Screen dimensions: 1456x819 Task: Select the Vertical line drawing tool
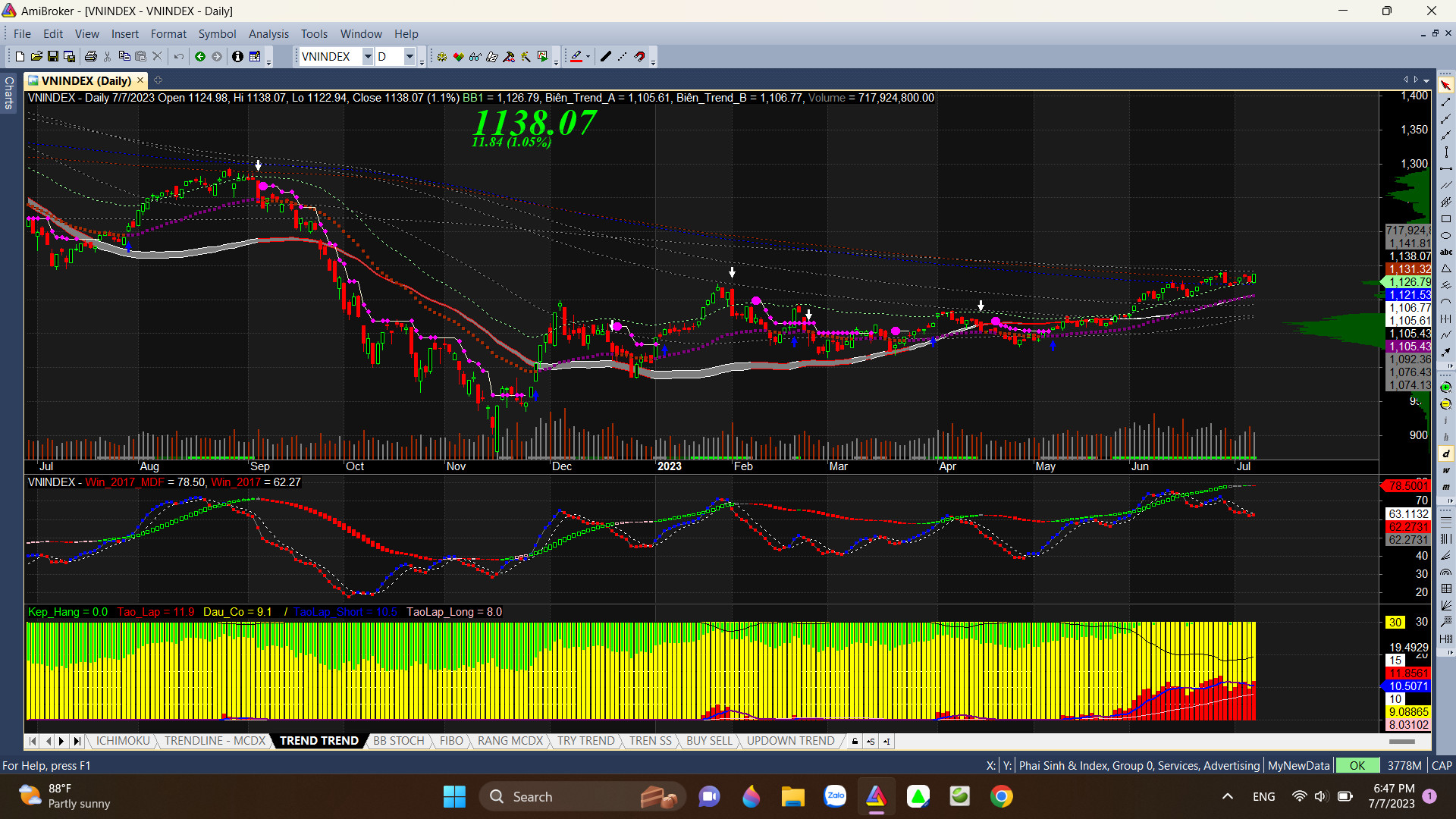(x=1446, y=152)
